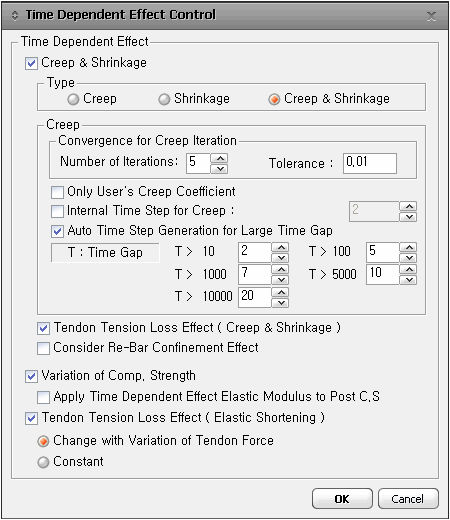
Task: Click the Cancel button
Action: (408, 499)
